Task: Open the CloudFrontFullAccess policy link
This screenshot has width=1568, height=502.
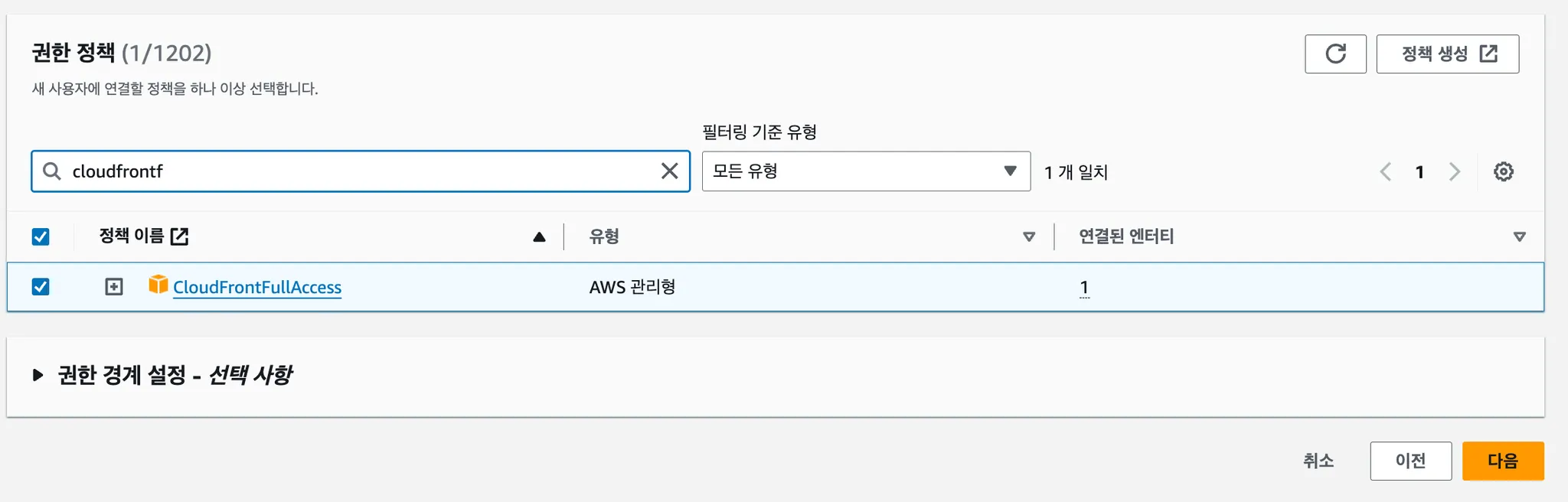Action: coord(257,287)
